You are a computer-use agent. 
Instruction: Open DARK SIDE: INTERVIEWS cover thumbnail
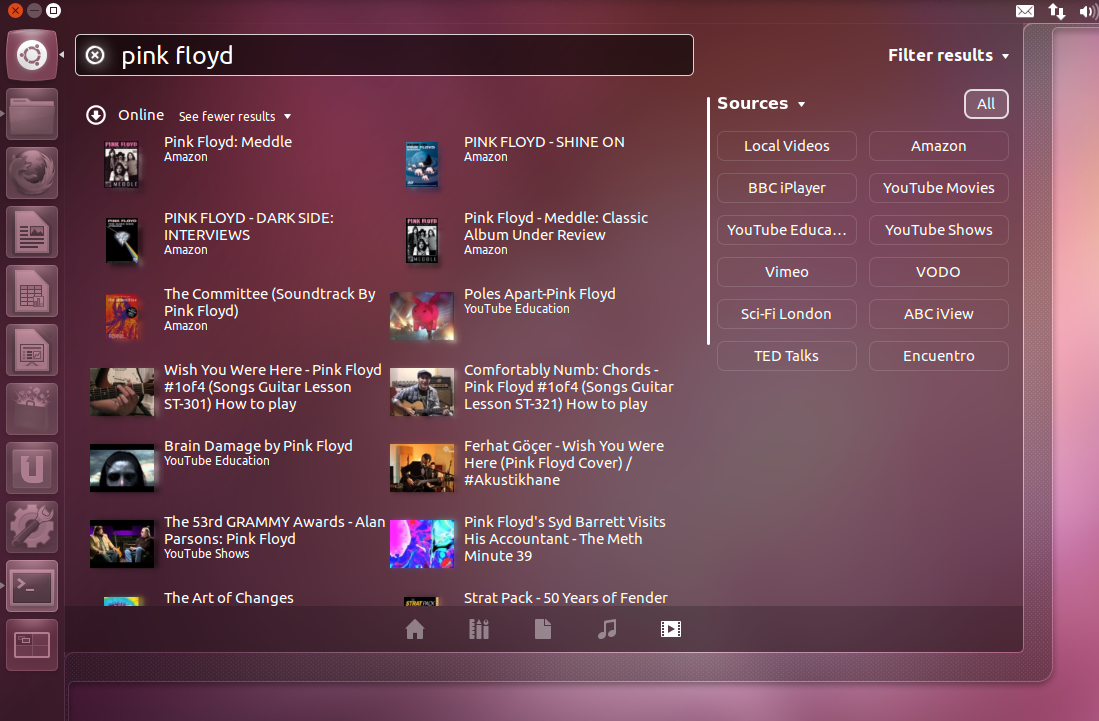122,240
